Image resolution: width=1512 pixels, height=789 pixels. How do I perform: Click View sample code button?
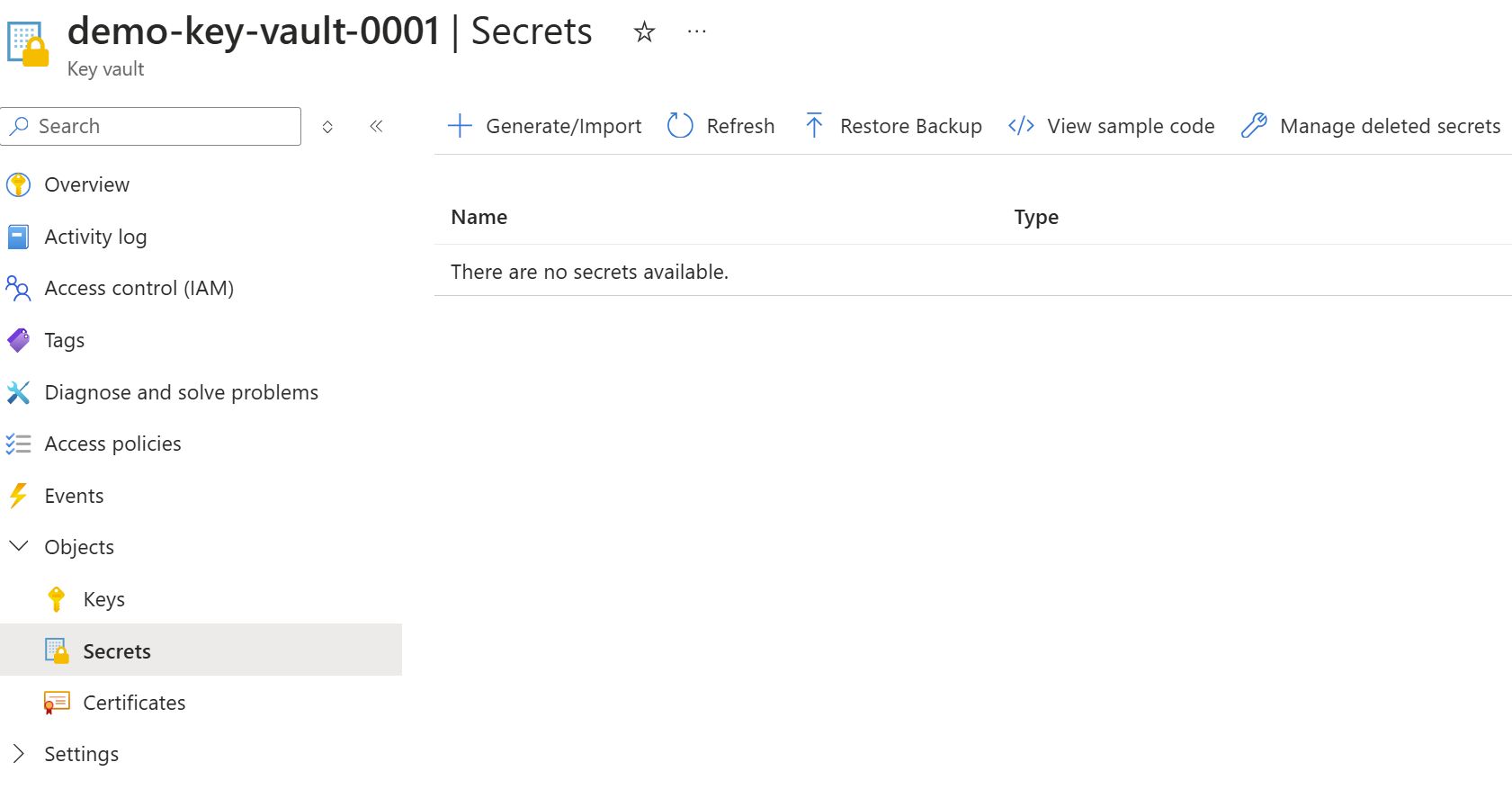pyautogui.click(x=1111, y=126)
